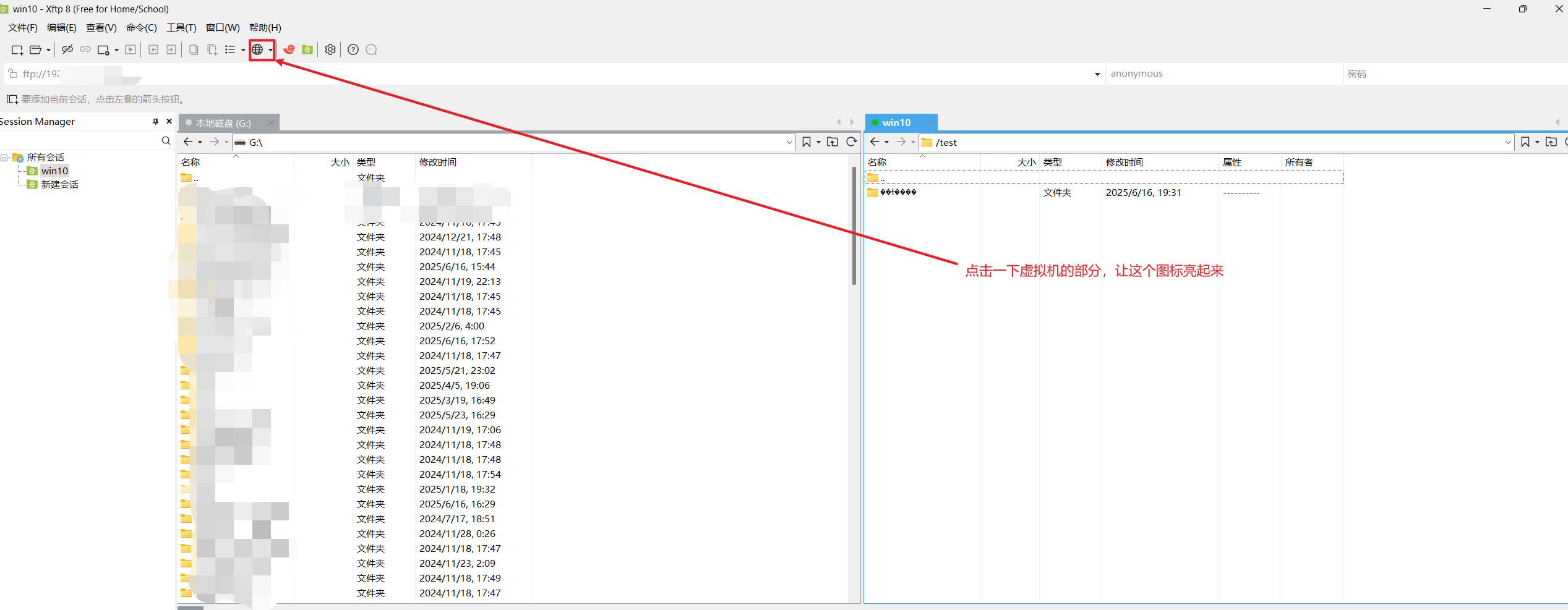Click the Session Manager search icon
Screen dimensions: 1568x610
(166, 141)
